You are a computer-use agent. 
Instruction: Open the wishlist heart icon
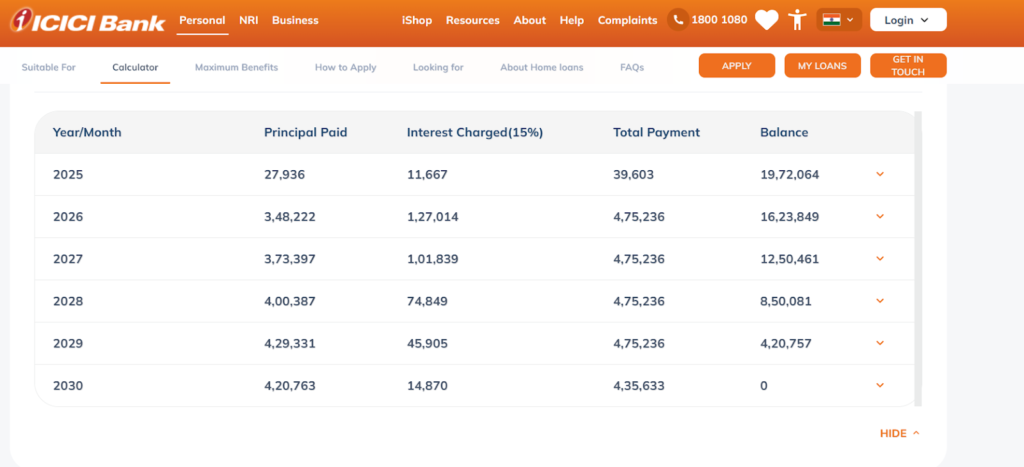[x=766, y=20]
